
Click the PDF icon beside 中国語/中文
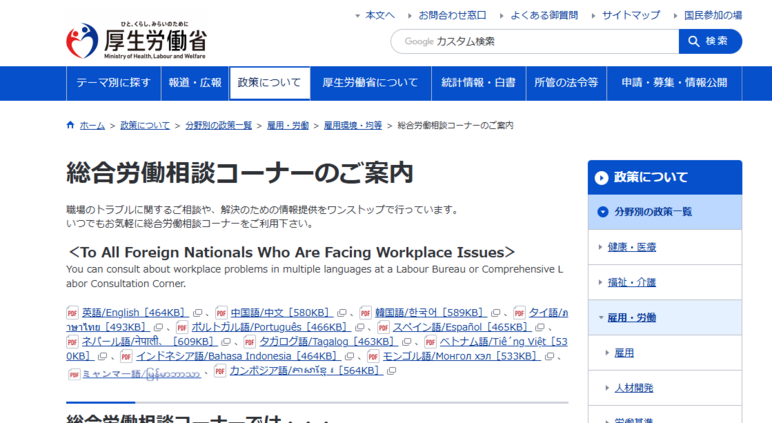220,312
